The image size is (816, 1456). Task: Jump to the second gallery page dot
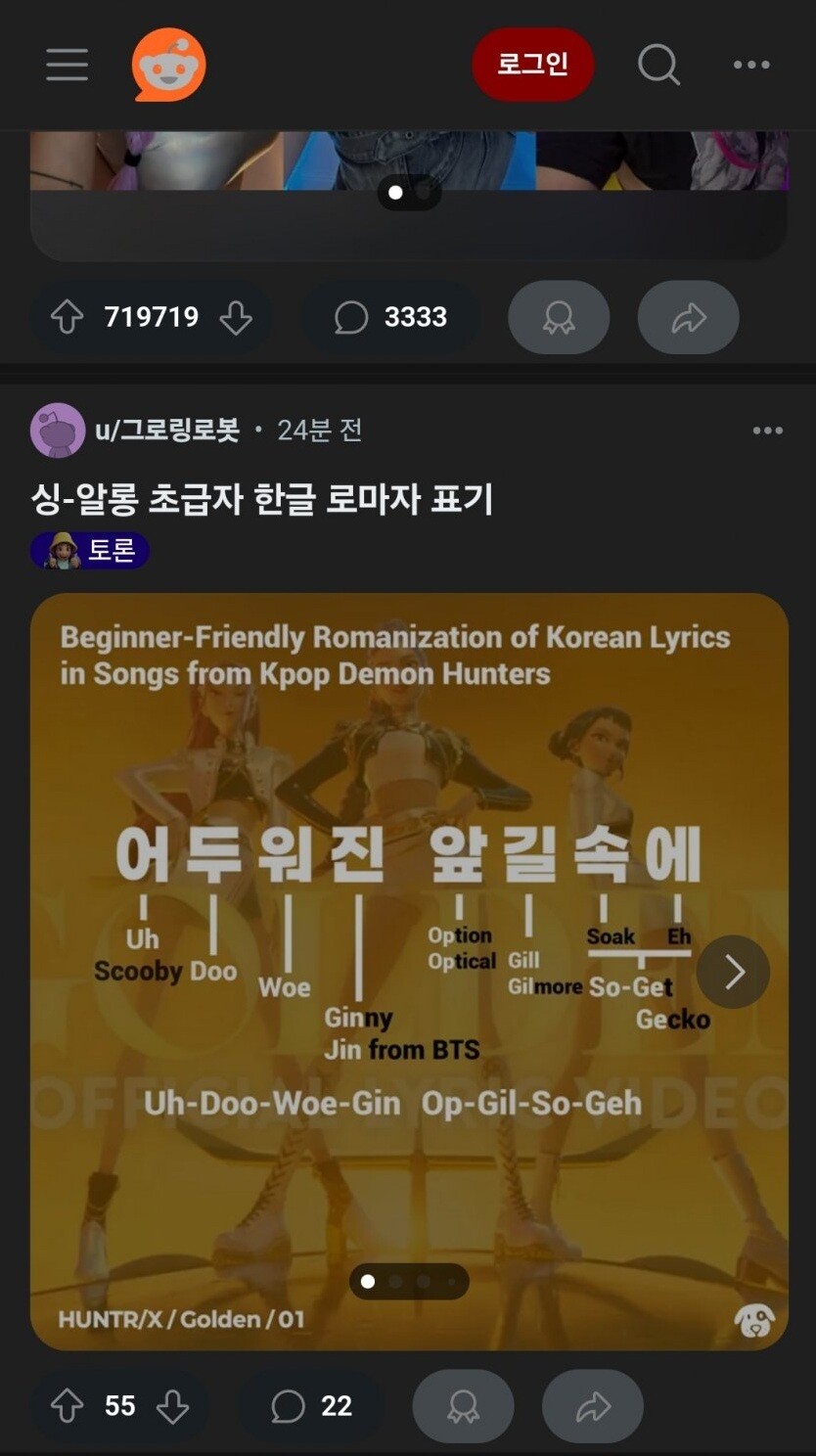coord(395,1281)
